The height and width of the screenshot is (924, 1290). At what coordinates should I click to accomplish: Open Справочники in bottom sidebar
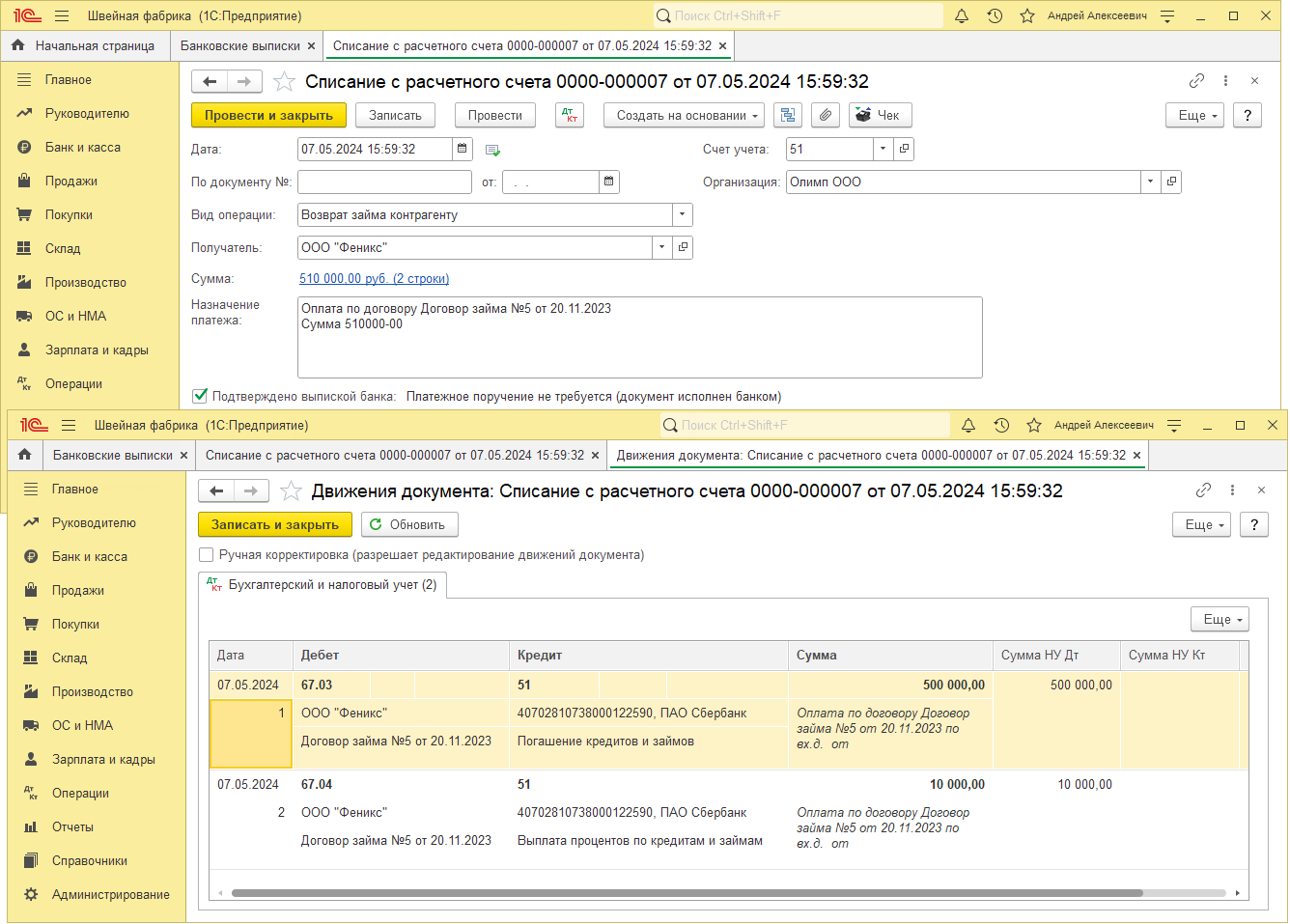[x=90, y=860]
